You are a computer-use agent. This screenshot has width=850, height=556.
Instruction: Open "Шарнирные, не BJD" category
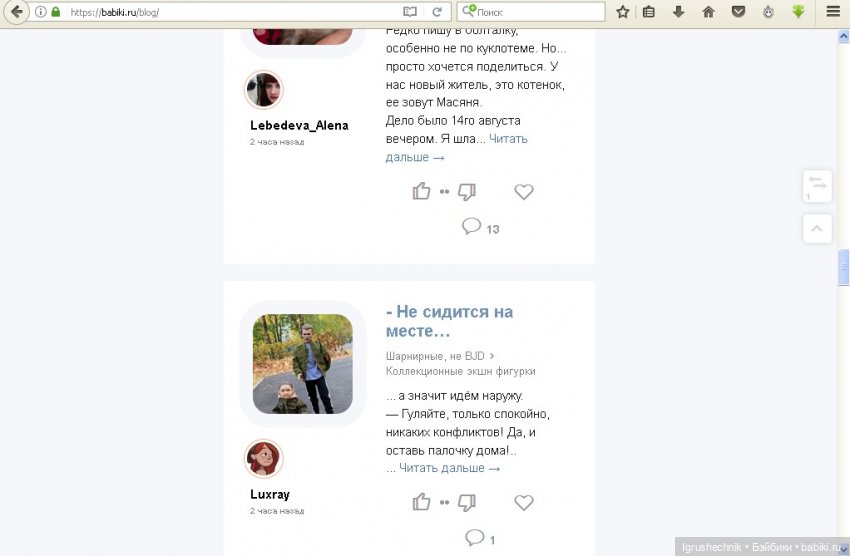click(435, 355)
